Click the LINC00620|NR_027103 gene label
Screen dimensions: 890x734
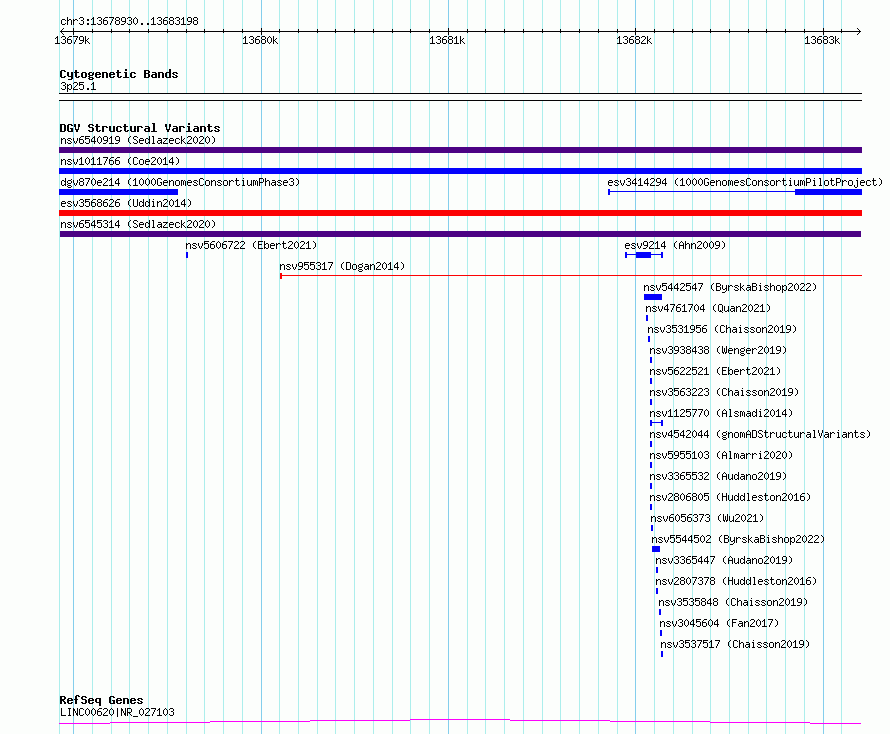click(117, 712)
